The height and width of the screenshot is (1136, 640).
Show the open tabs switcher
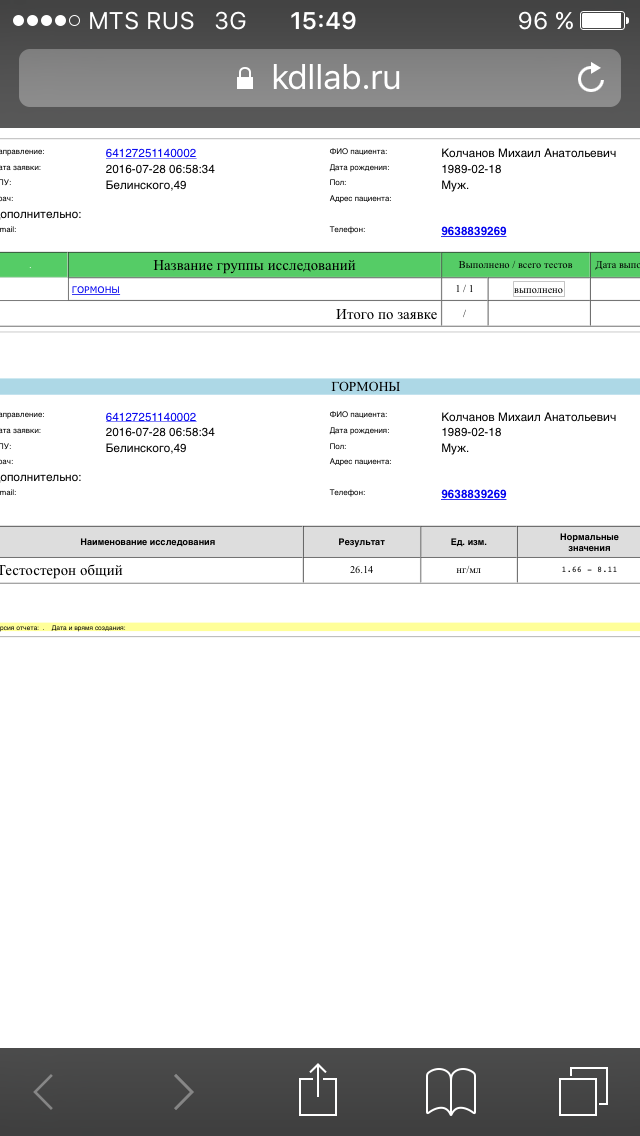pyautogui.click(x=583, y=1091)
